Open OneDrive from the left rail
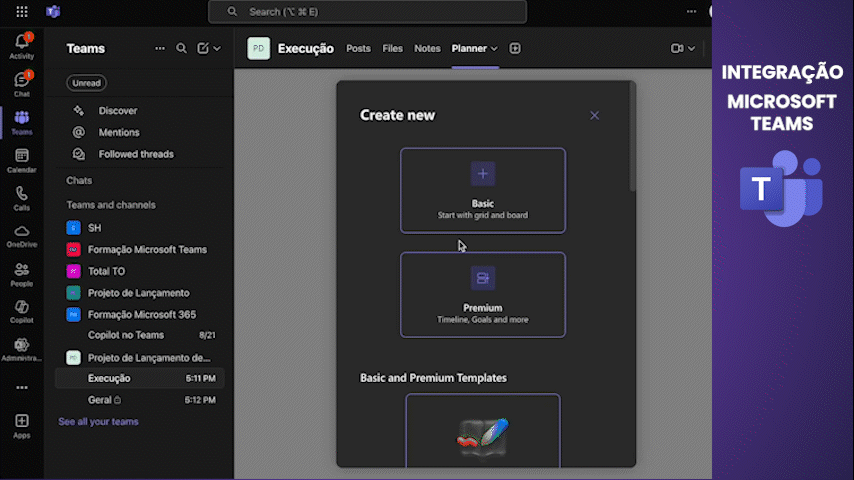854x480 pixels. coord(21,235)
